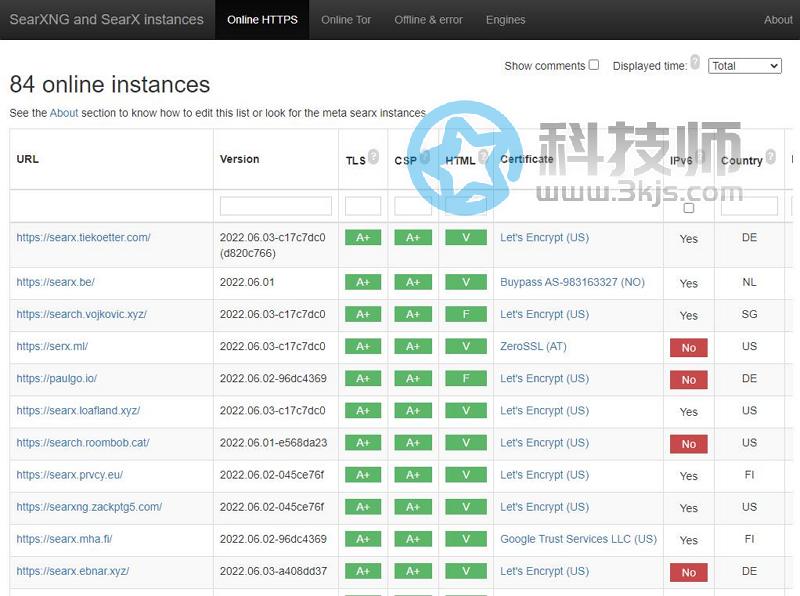Open the Country column help icon
Viewport: 800px width, 596px height.
click(770, 157)
